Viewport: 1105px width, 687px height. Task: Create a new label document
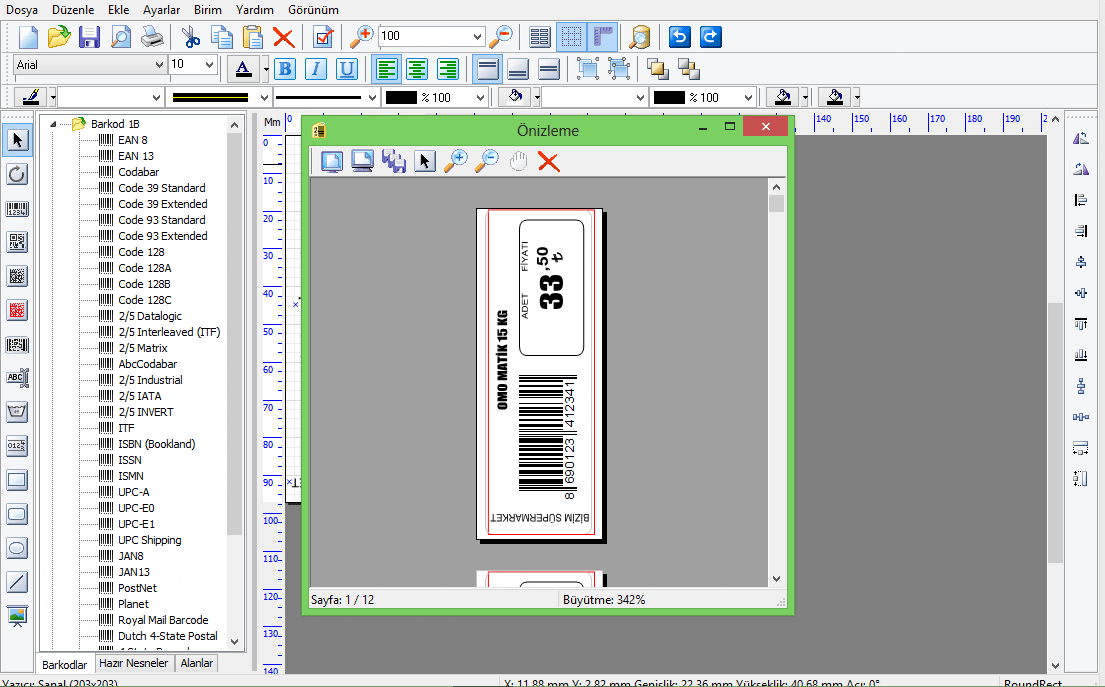(x=27, y=37)
